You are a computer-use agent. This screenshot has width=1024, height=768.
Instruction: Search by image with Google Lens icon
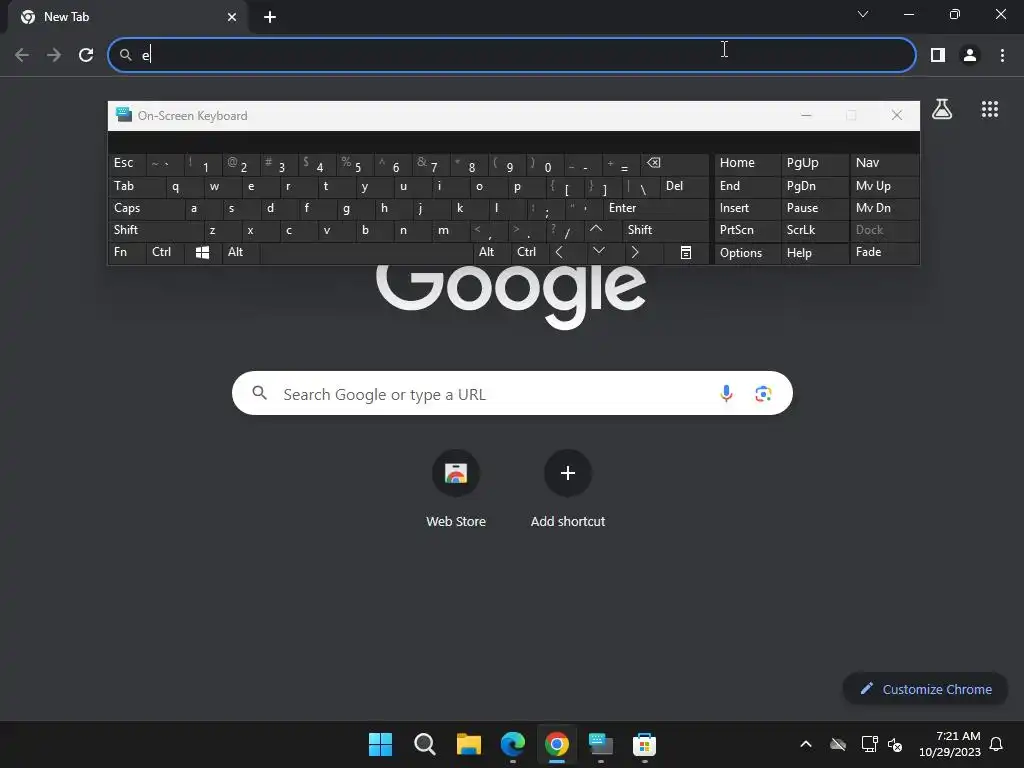pos(763,393)
